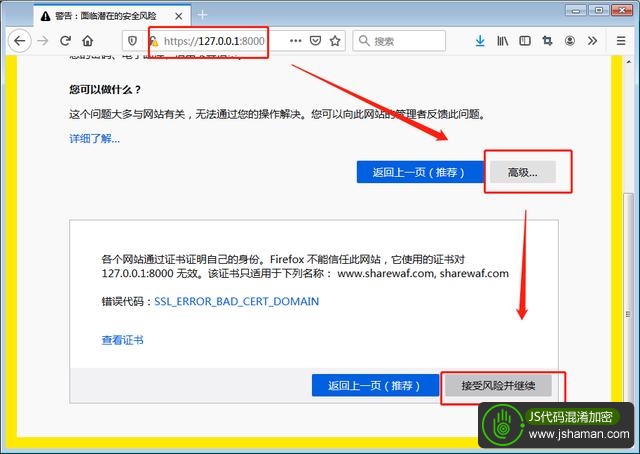The image size is (640, 454).
Task: Click the 高级... advanced button
Action: [x=522, y=172]
